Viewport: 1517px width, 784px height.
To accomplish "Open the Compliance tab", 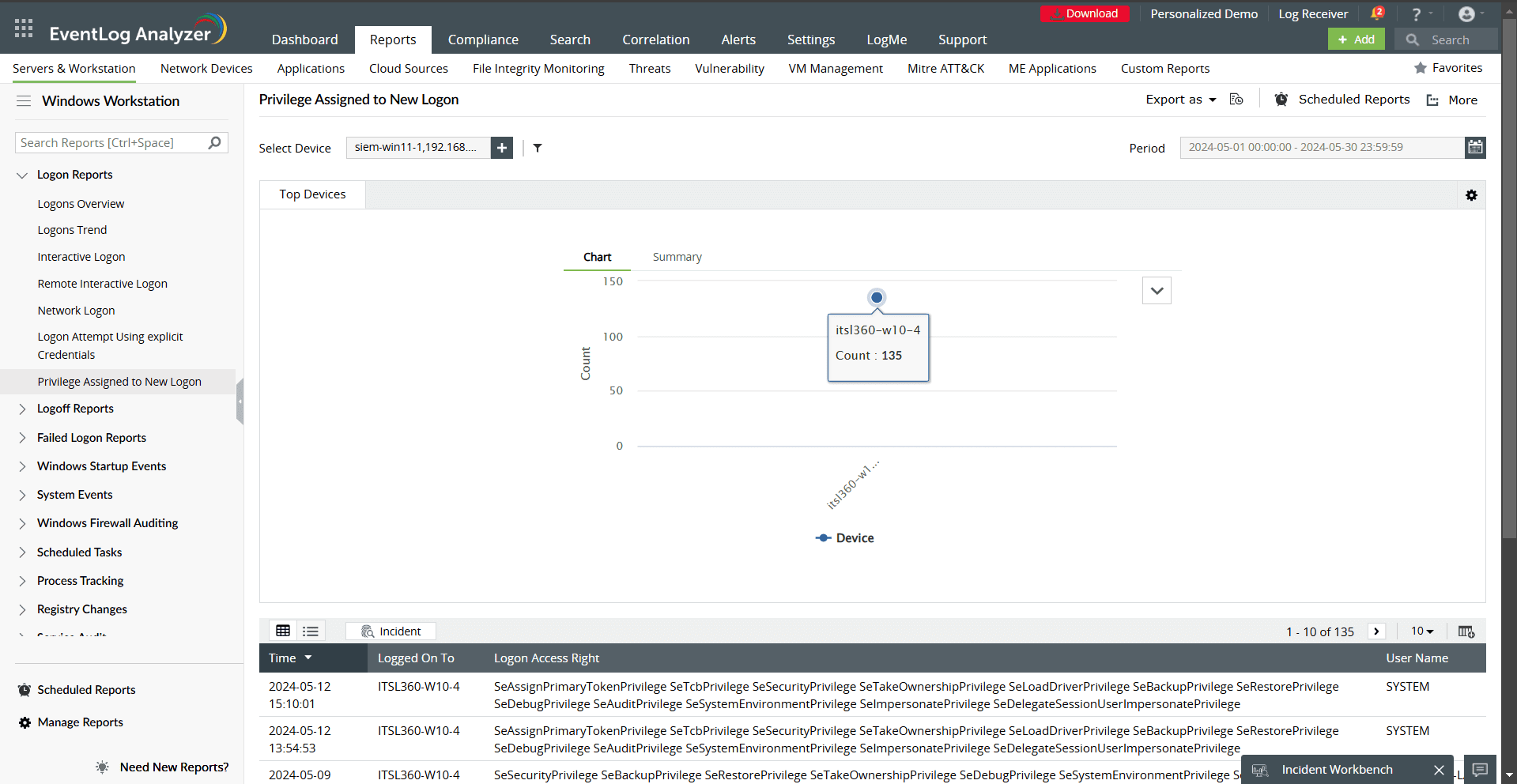I will point(483,40).
